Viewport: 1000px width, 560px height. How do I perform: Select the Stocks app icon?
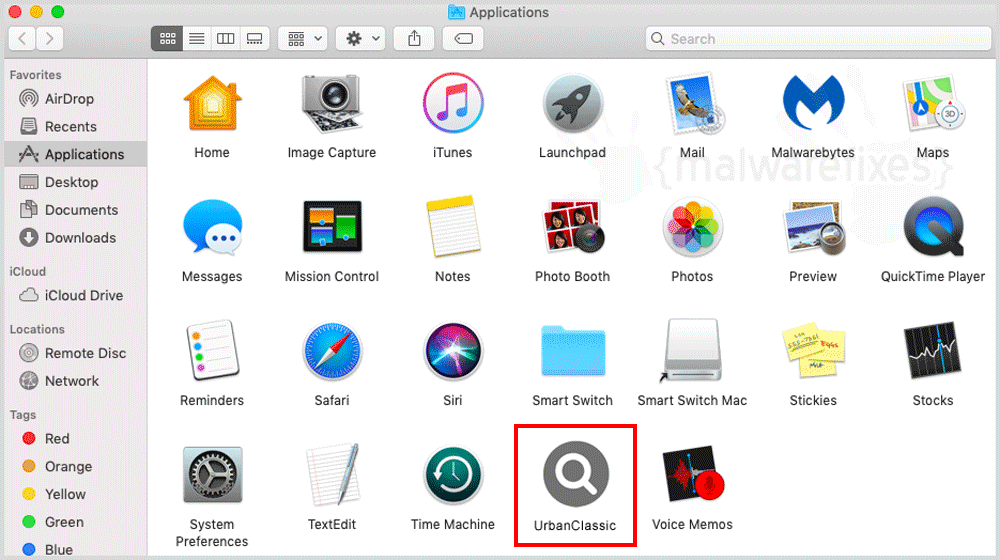[933, 351]
